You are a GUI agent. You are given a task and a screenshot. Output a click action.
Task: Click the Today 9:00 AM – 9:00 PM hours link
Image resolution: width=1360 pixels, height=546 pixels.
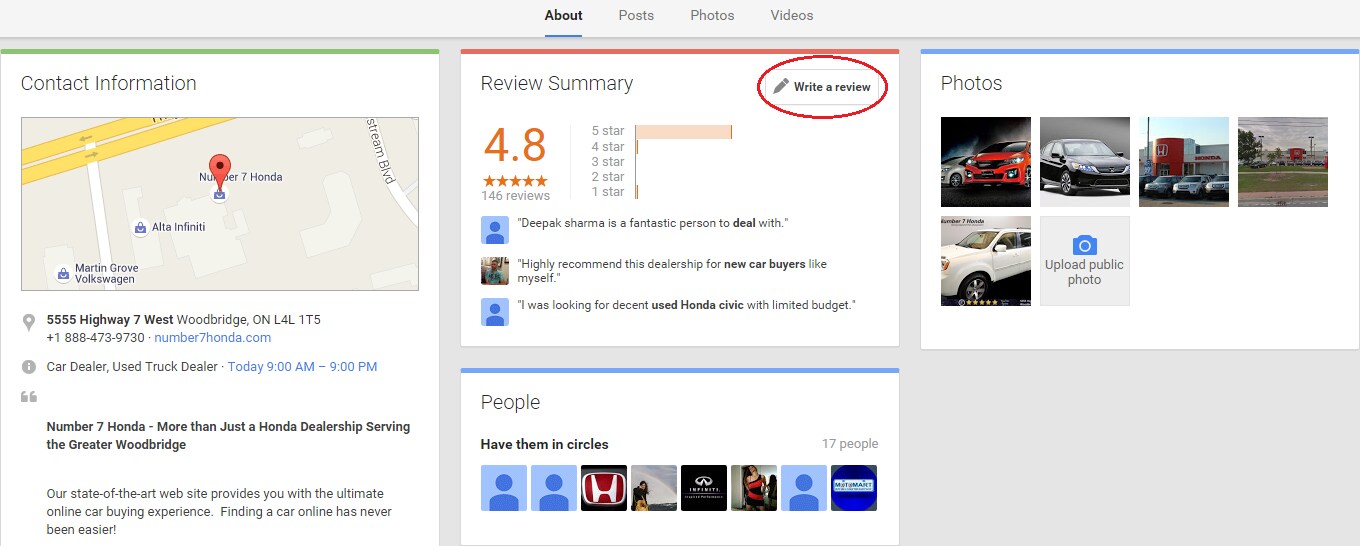click(302, 367)
